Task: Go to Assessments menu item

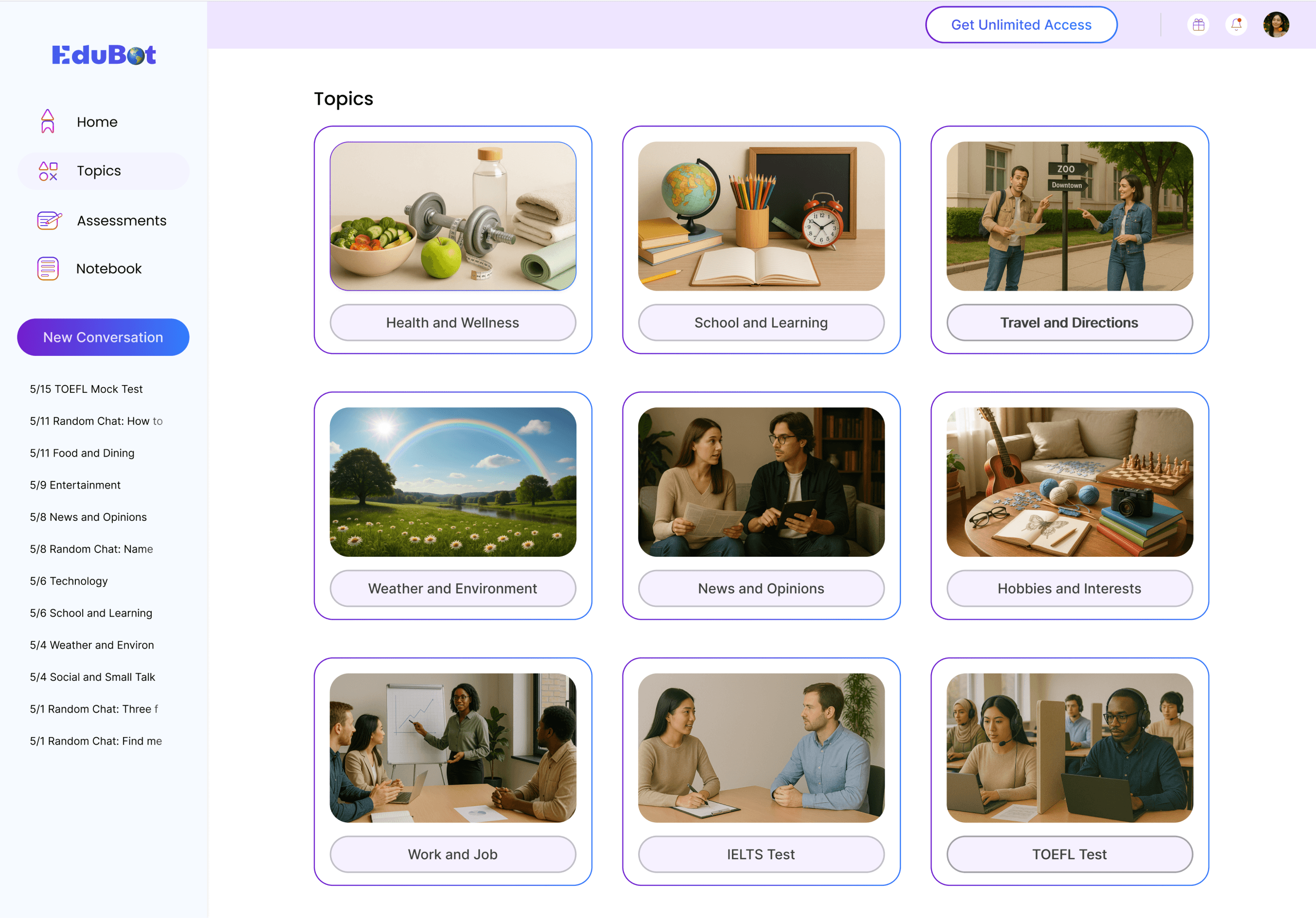Action: (121, 220)
